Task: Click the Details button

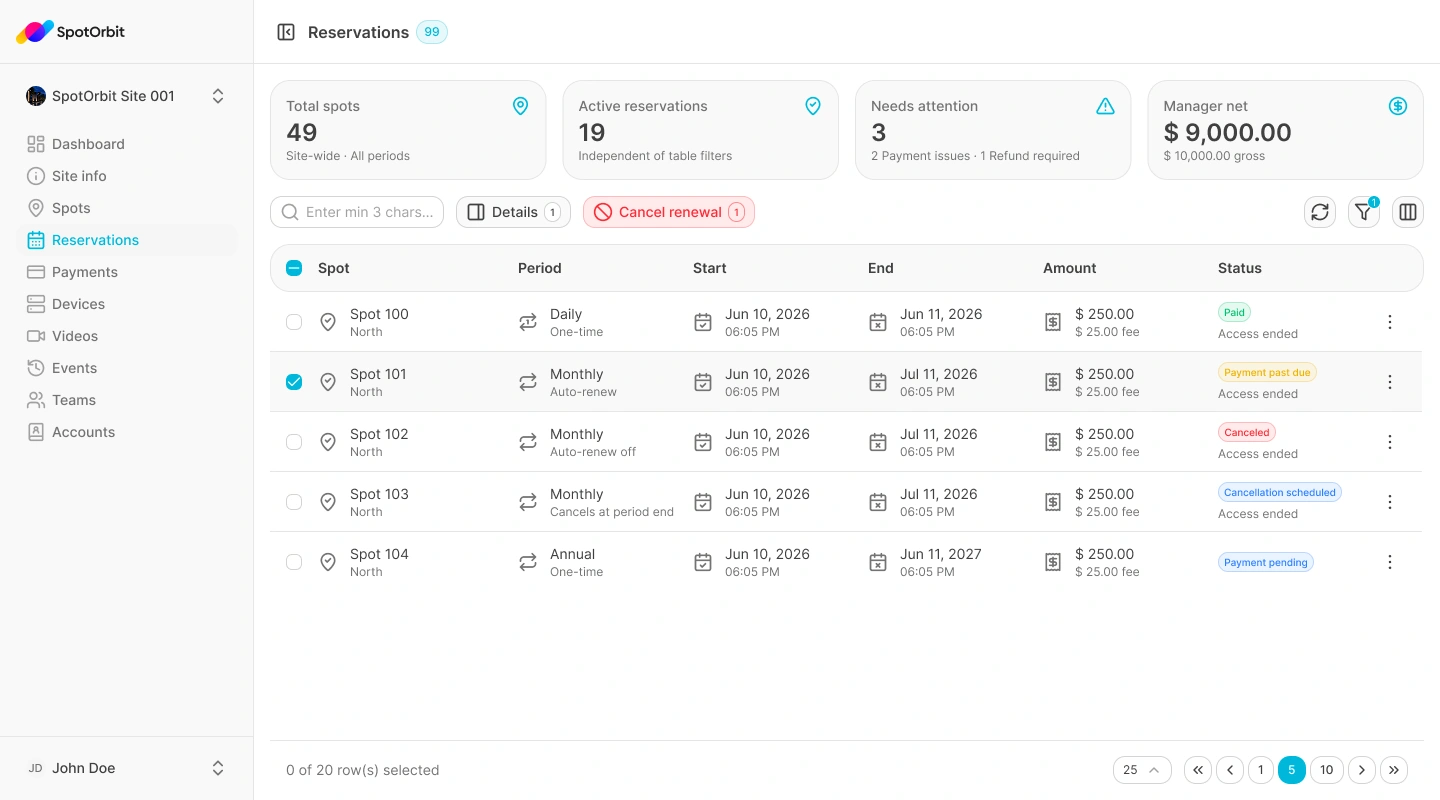Action: click(513, 212)
